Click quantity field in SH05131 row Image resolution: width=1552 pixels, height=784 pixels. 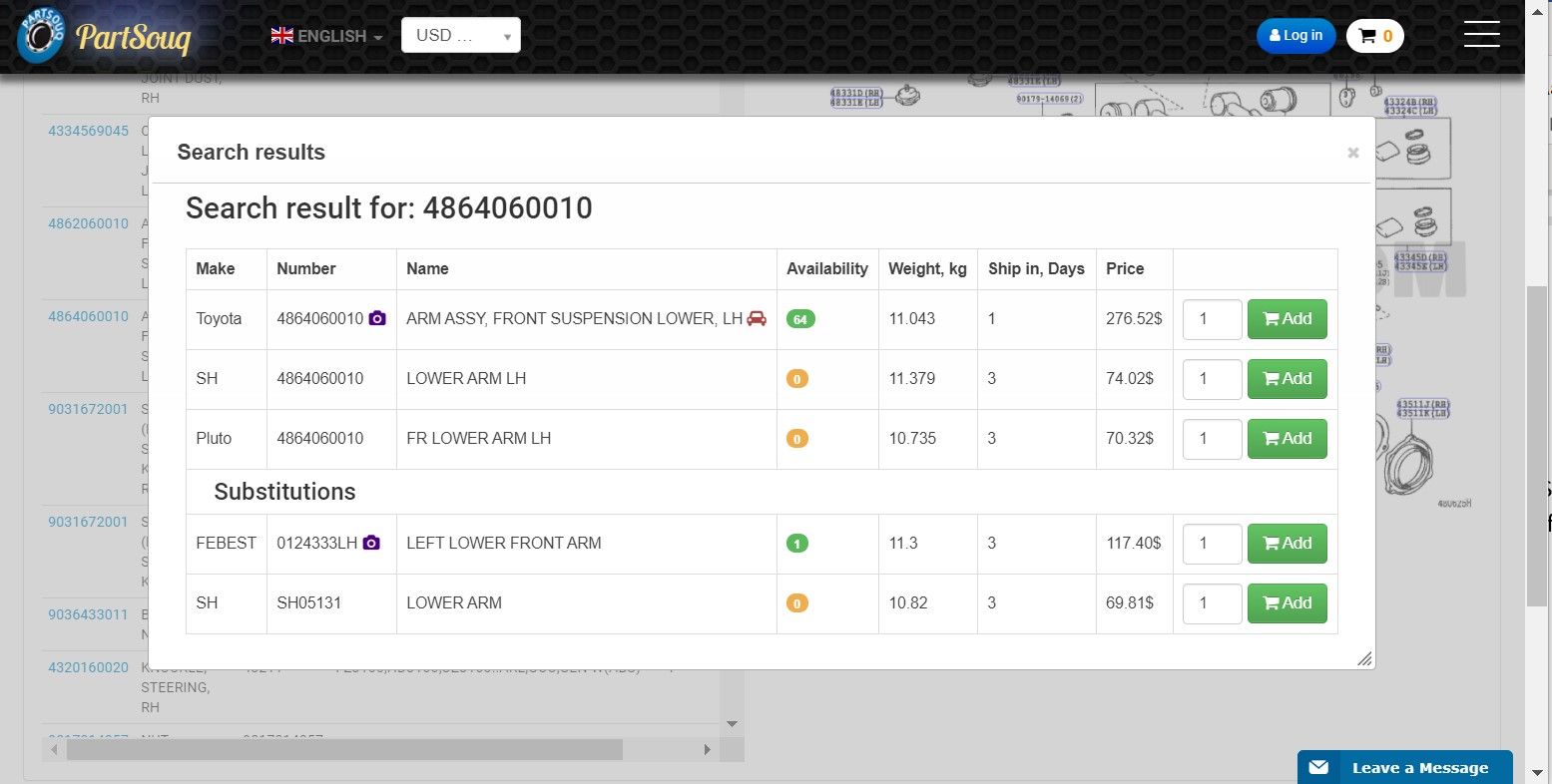[1212, 603]
